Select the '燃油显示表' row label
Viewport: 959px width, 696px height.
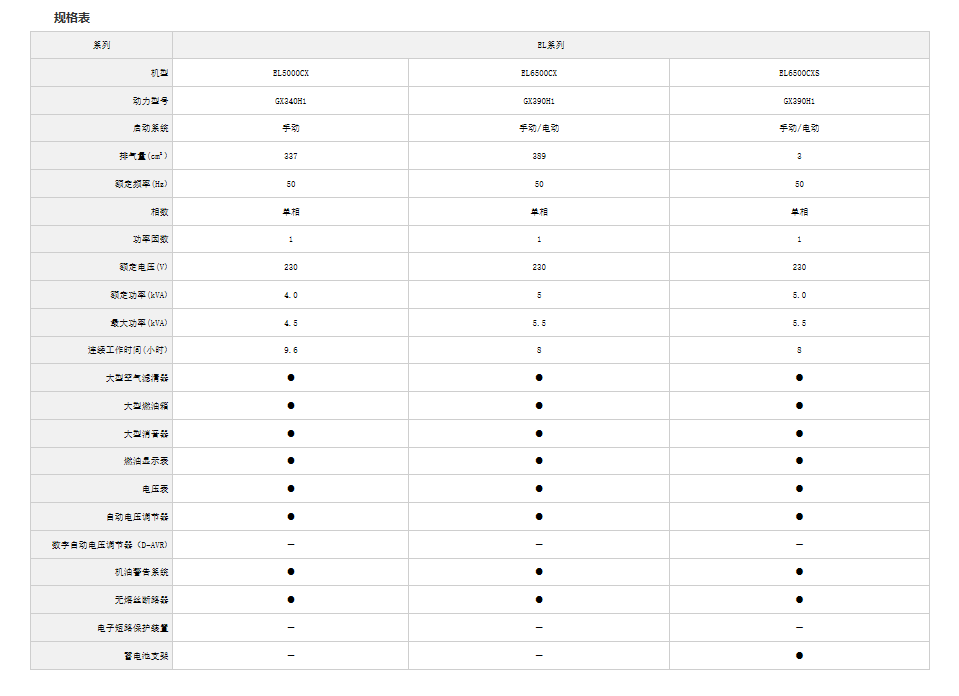(x=146, y=461)
